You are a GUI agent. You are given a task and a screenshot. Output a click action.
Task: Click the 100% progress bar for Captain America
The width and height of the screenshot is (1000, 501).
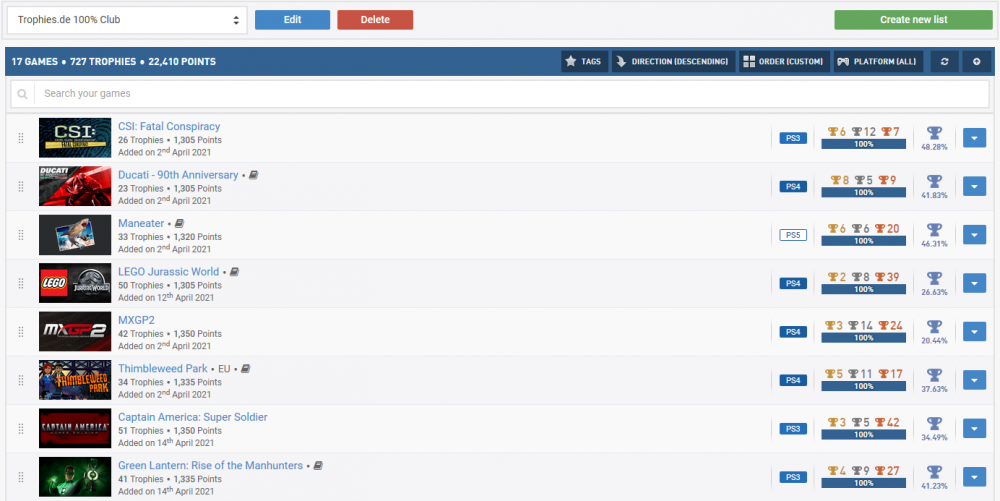pos(863,435)
